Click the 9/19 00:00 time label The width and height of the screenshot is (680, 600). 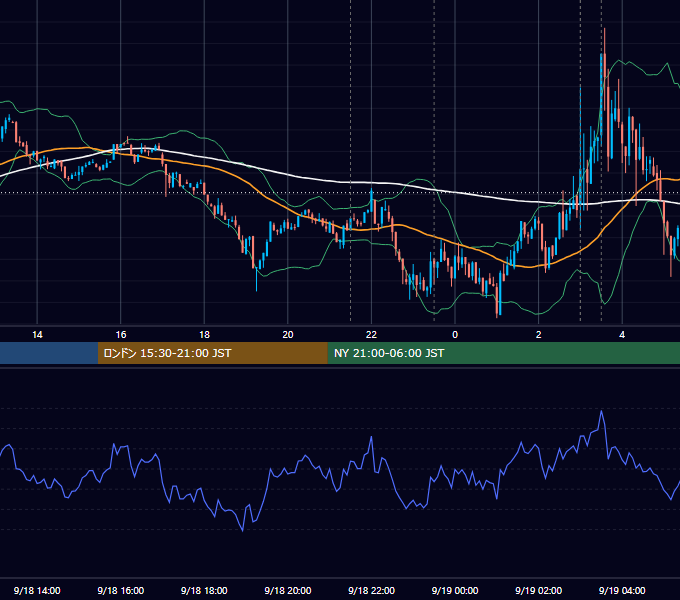pyautogui.click(x=455, y=590)
